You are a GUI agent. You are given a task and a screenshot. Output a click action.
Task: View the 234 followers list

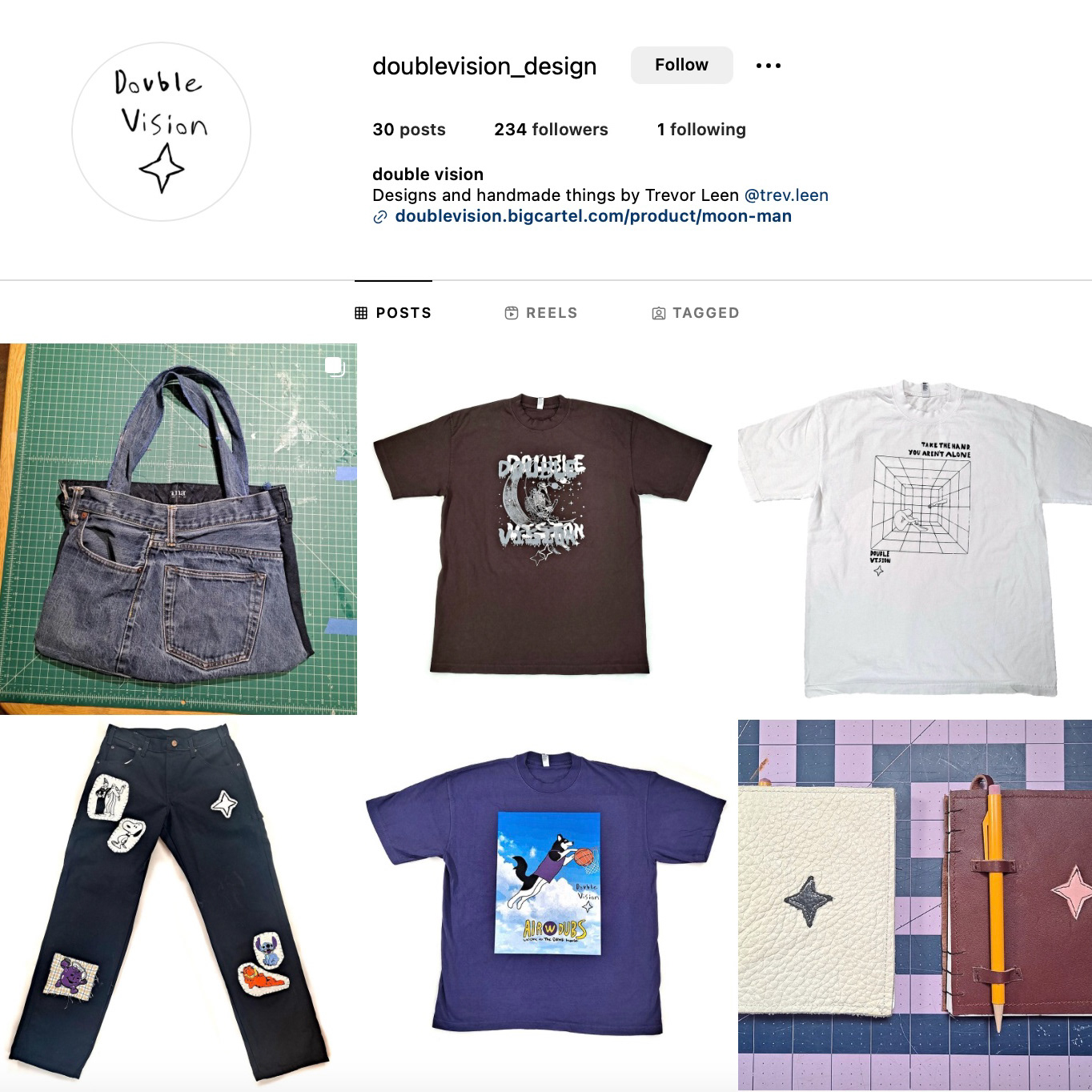click(551, 130)
